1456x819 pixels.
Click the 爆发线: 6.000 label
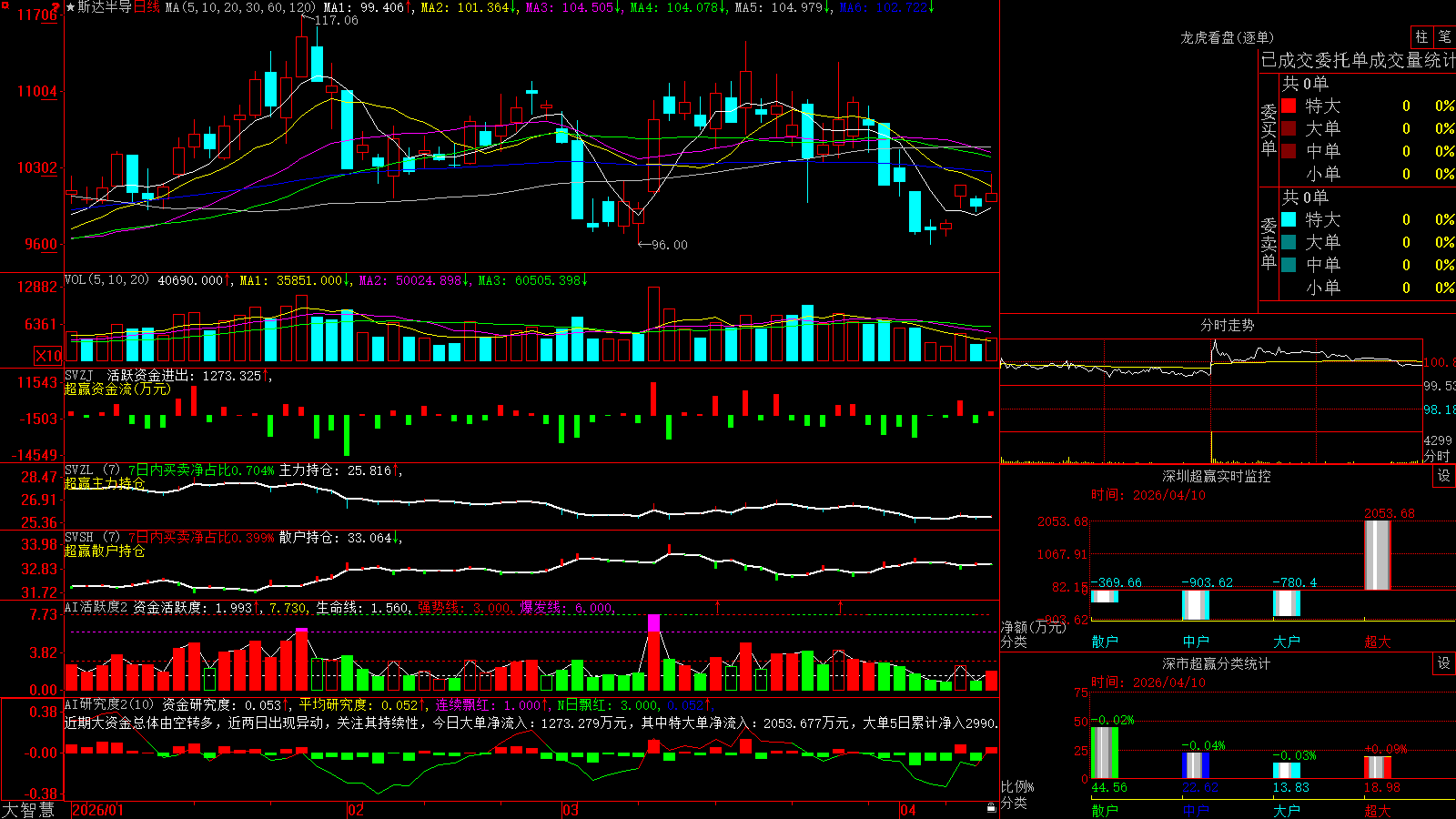566,607
